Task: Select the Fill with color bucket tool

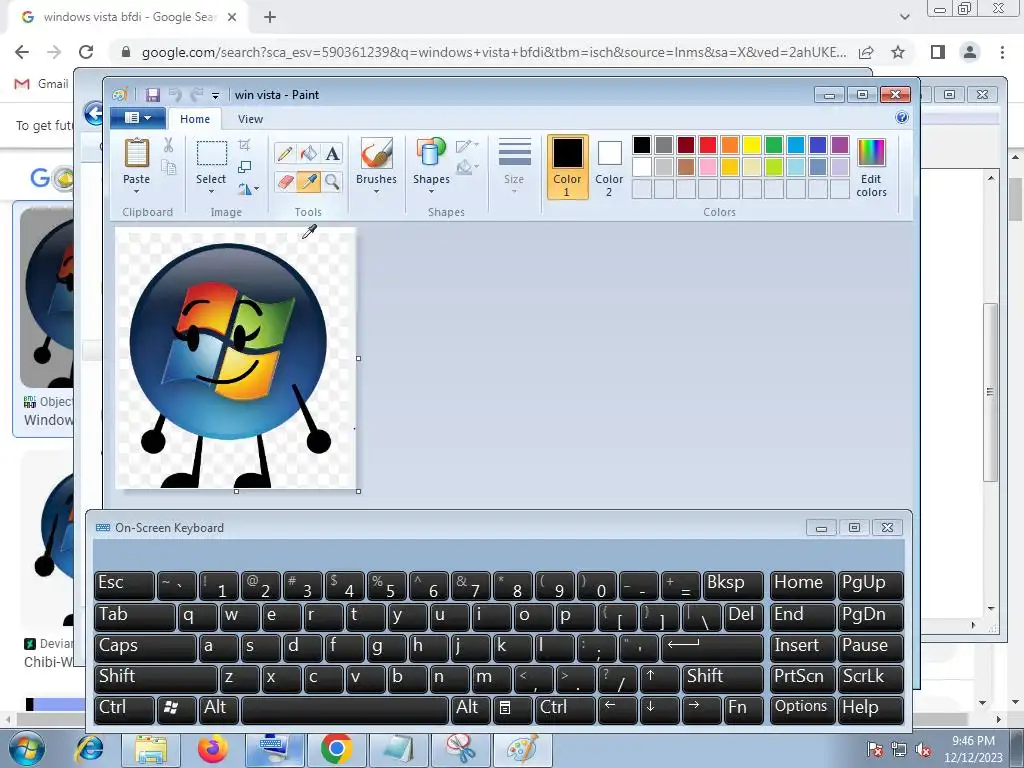Action: [308, 153]
